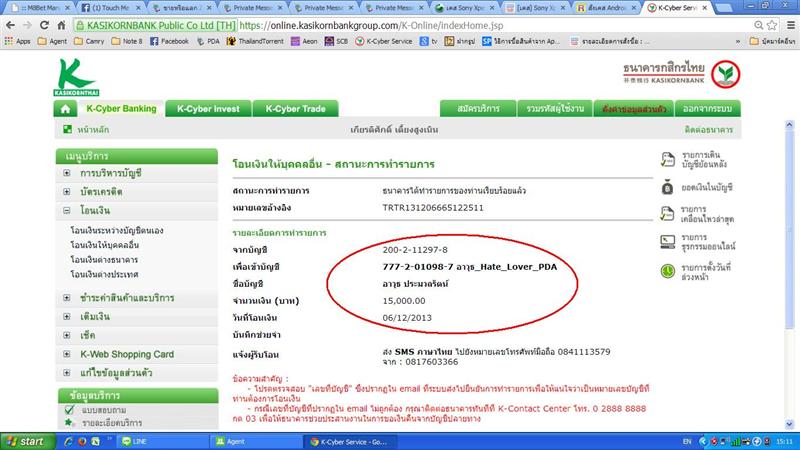This screenshot has width=800, height=450.
Task: Open โอนเงินให้บุคคลอื่น link
Action: click(105, 245)
